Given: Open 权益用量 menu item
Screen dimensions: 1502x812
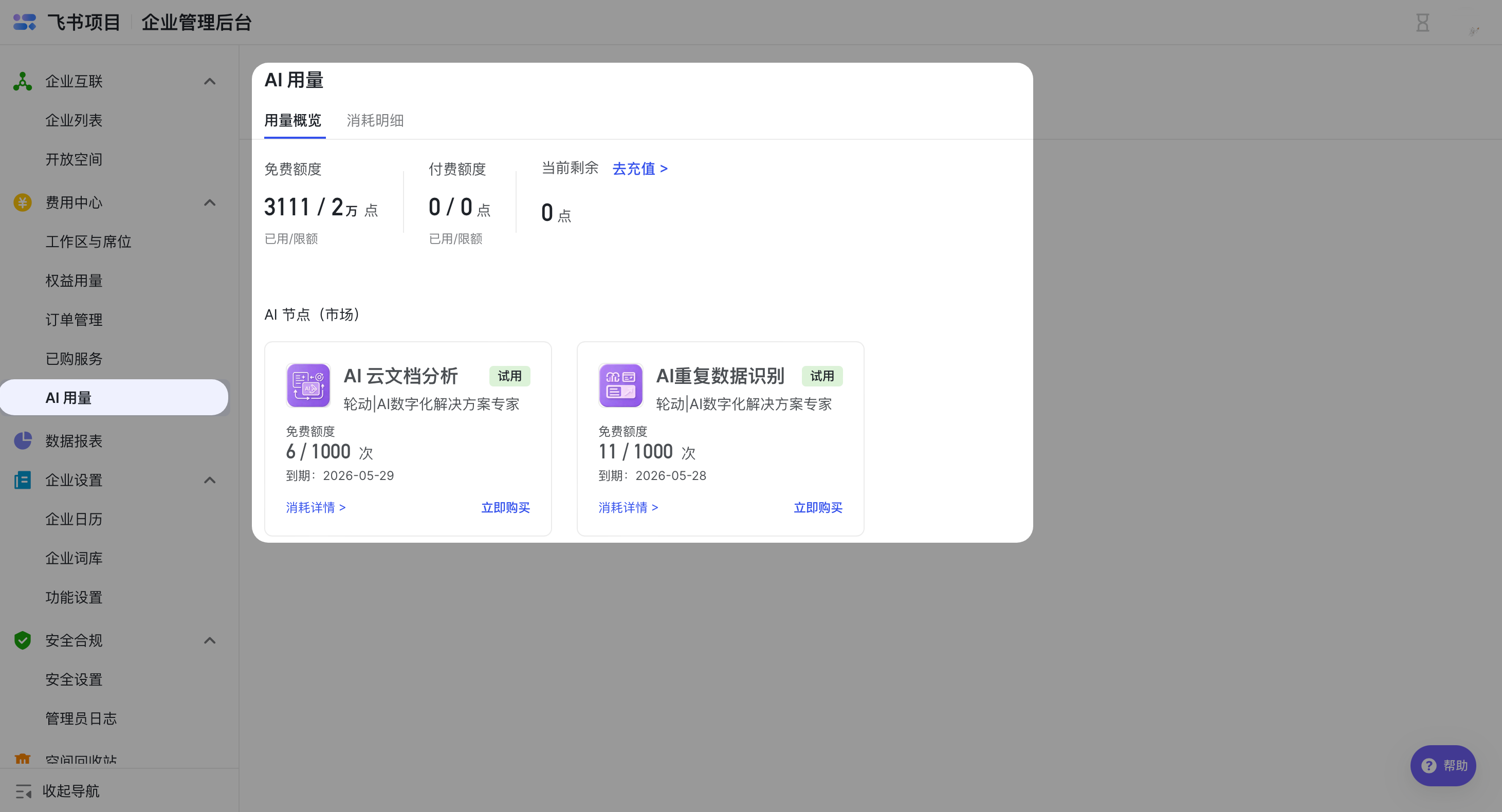Looking at the screenshot, I should pyautogui.click(x=74, y=281).
